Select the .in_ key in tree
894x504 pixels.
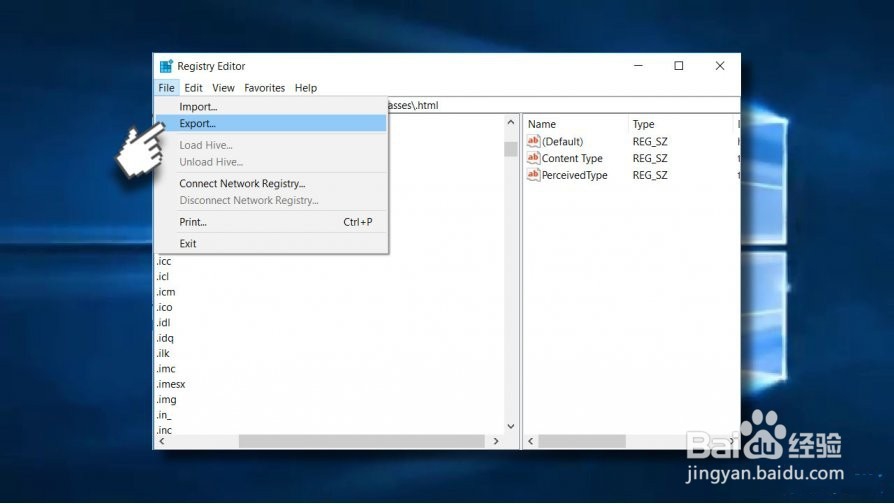coord(164,415)
